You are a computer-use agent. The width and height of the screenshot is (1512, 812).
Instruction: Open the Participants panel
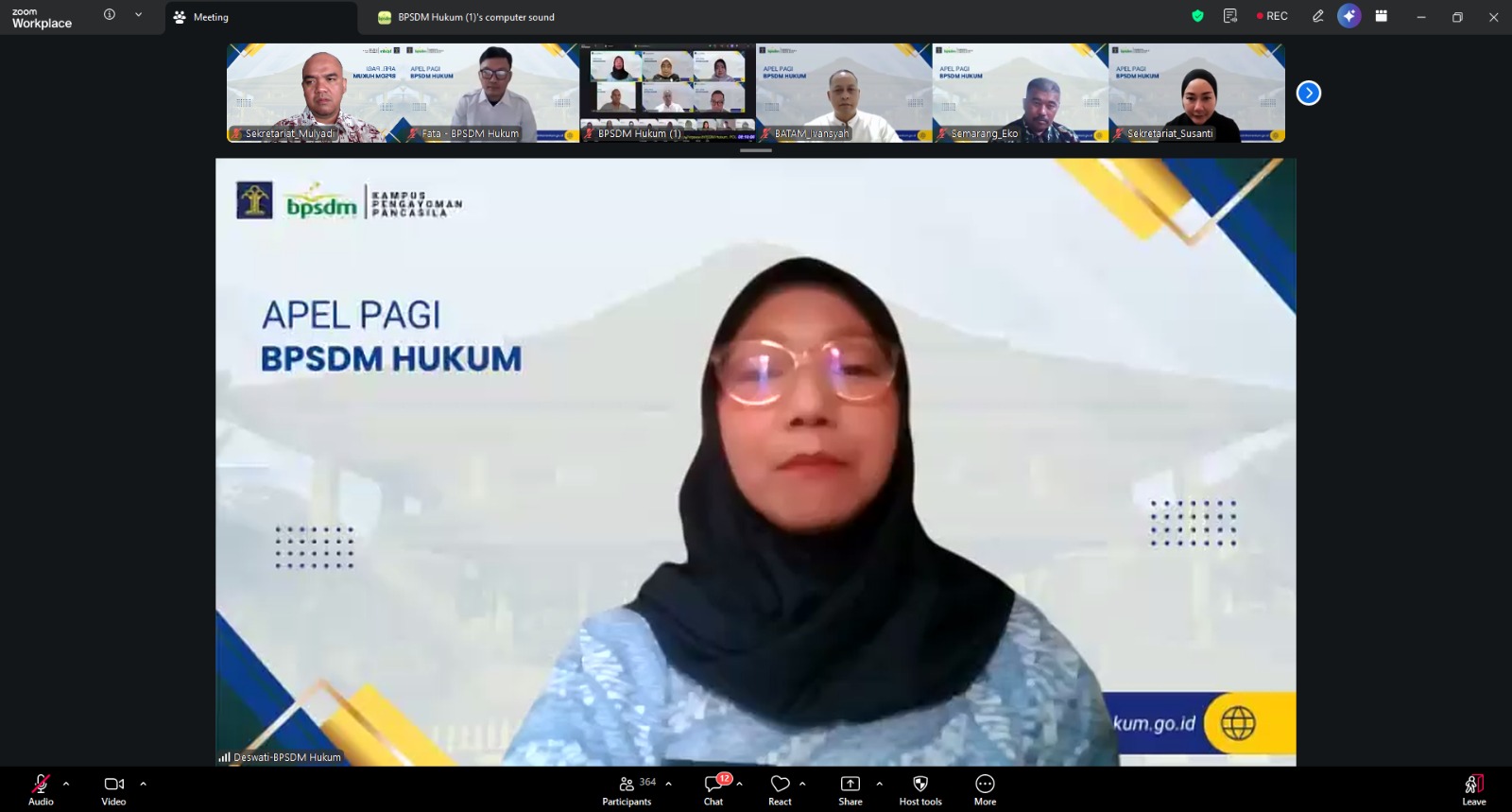point(627,789)
